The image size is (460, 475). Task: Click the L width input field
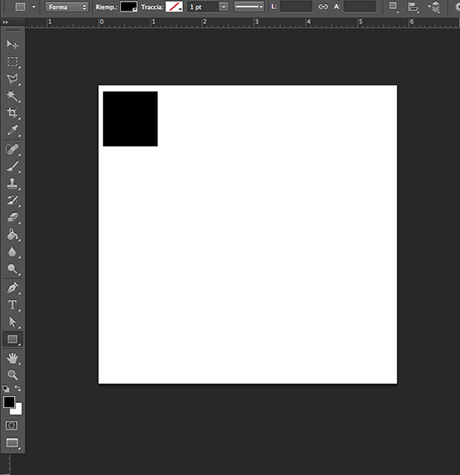[296, 6]
